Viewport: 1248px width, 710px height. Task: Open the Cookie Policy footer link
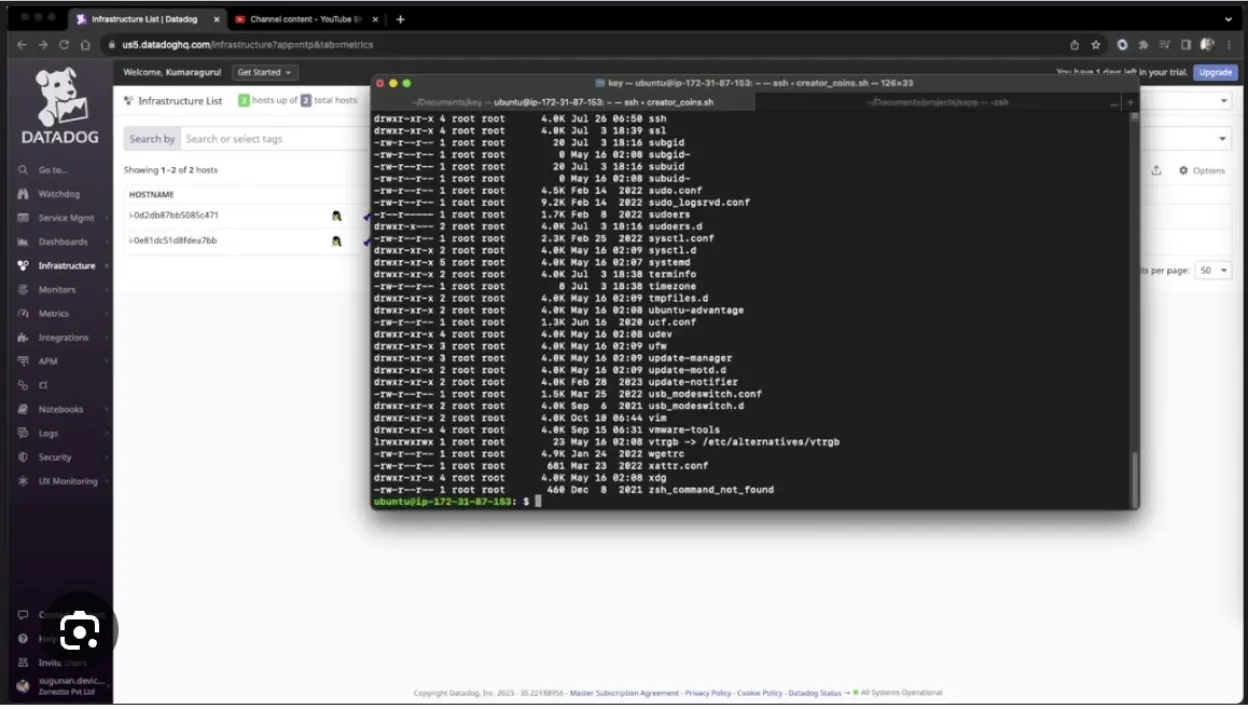[x=758, y=693]
